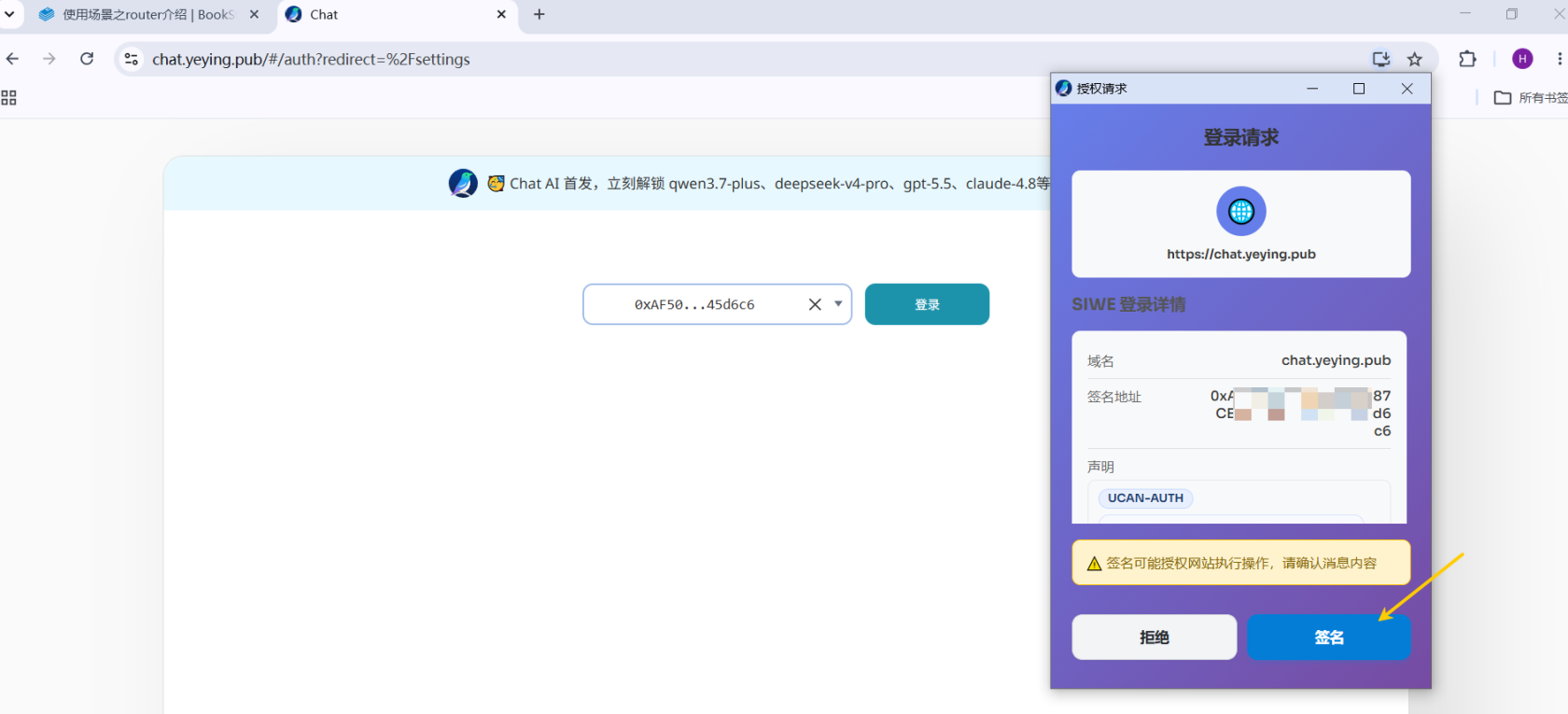Image resolution: width=1568 pixels, height=714 pixels.
Task: Clear the selected address 0xAF50...45d6c6
Action: click(x=815, y=304)
